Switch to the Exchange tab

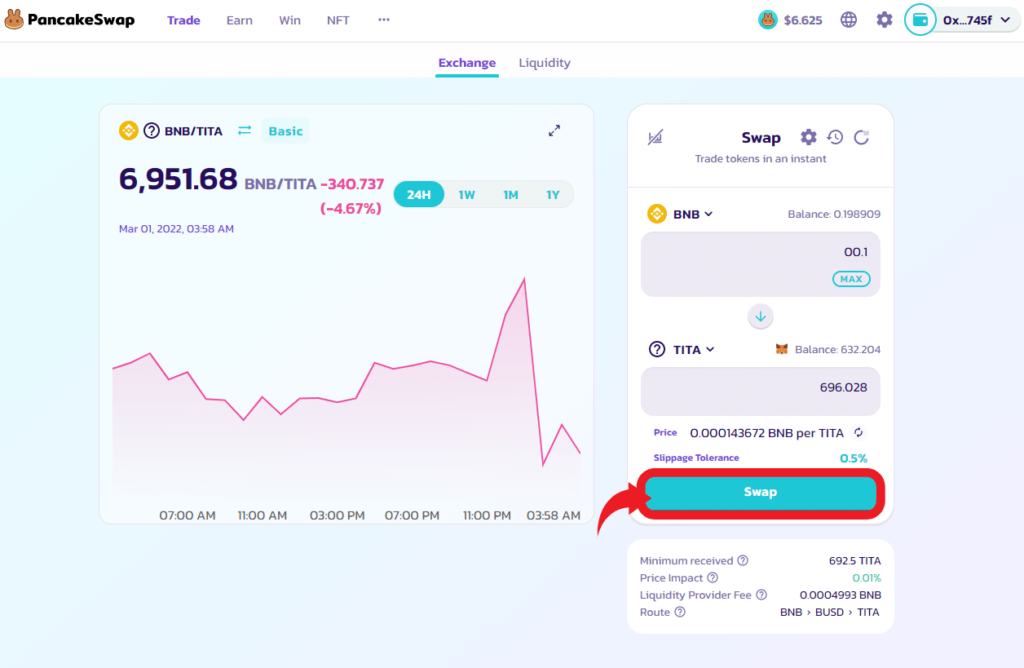tap(467, 63)
